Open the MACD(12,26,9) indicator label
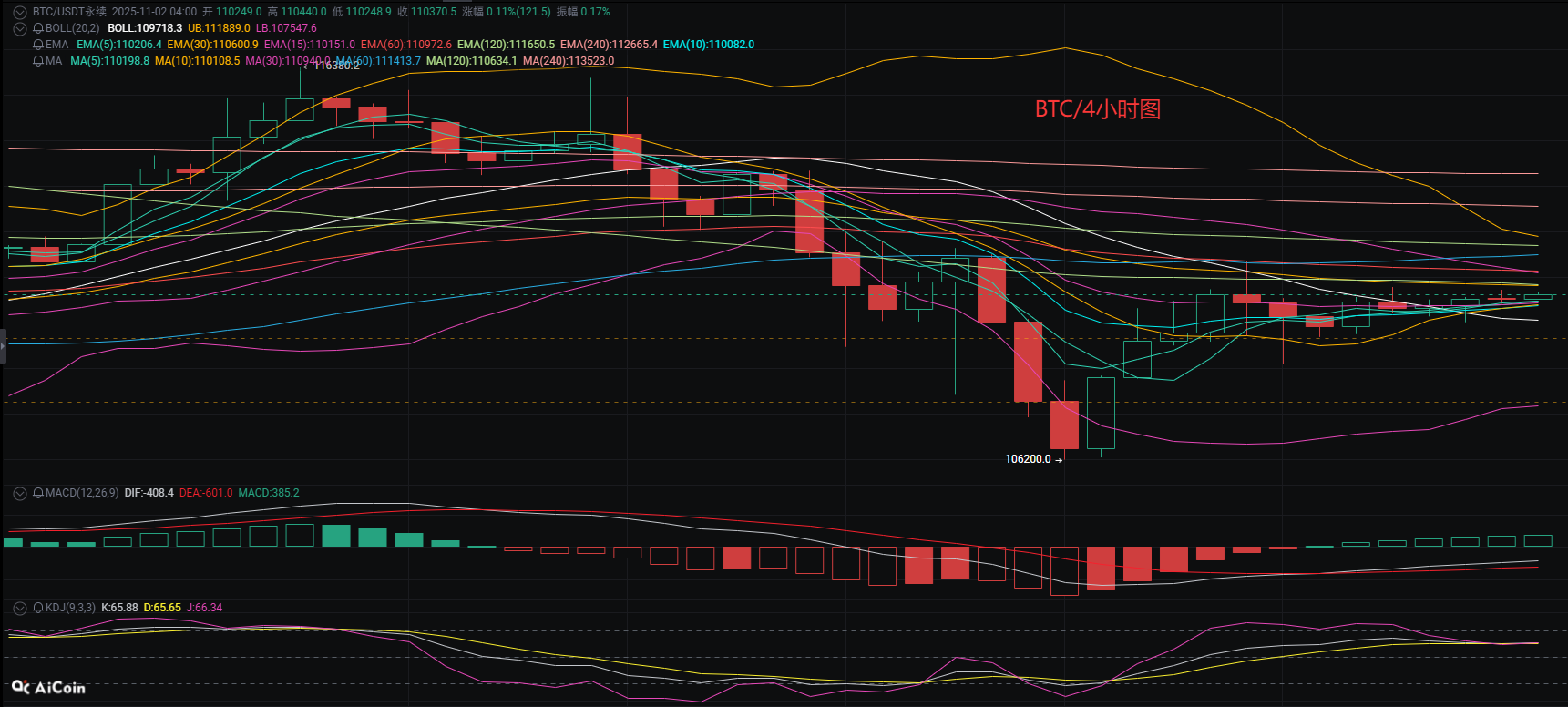Image resolution: width=1568 pixels, height=707 pixels. [82, 493]
